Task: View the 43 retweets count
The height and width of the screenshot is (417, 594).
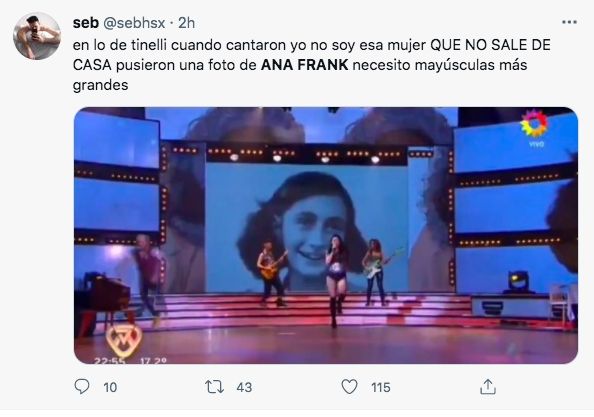Action: point(244,387)
